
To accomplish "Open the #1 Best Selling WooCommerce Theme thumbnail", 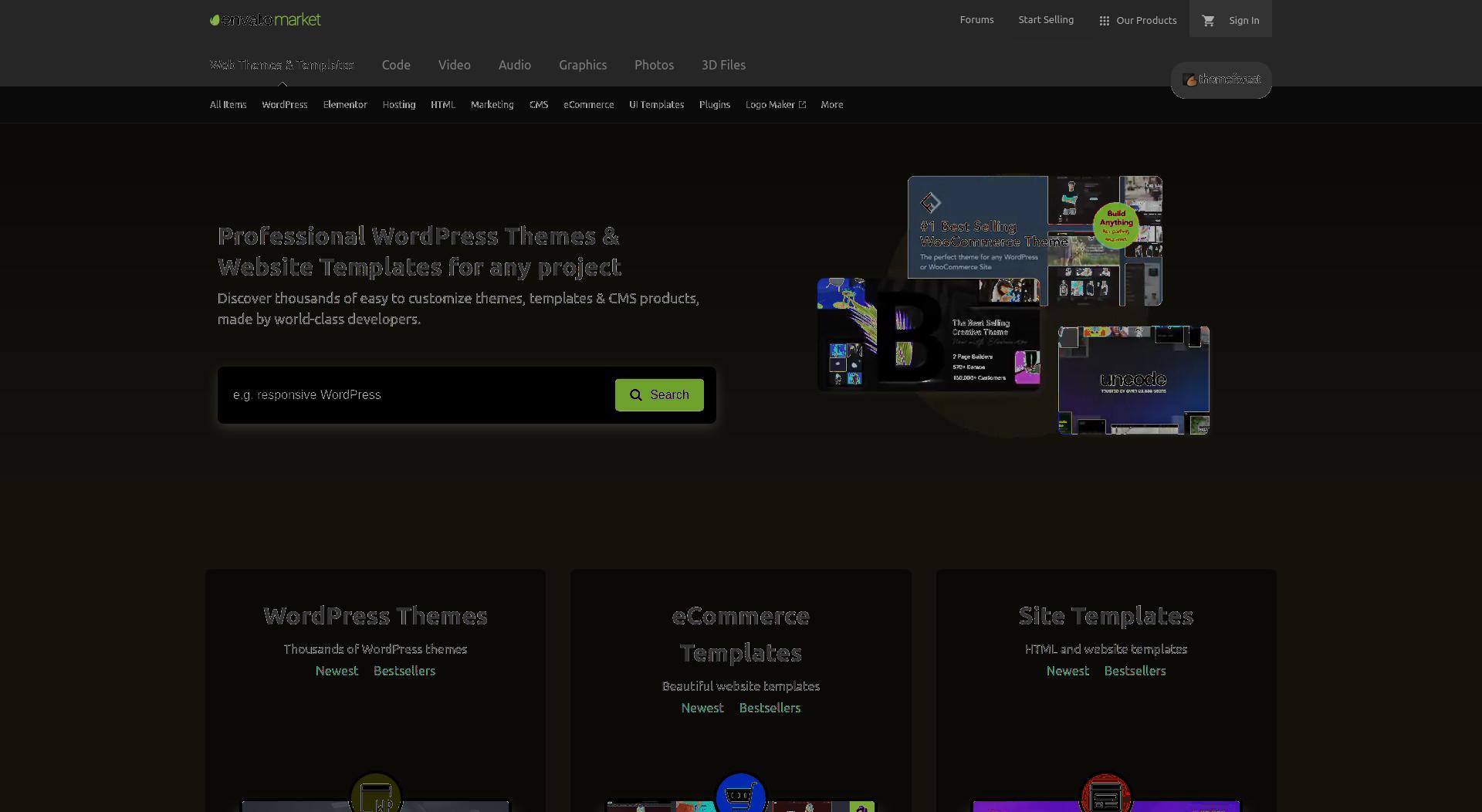I will point(1035,241).
